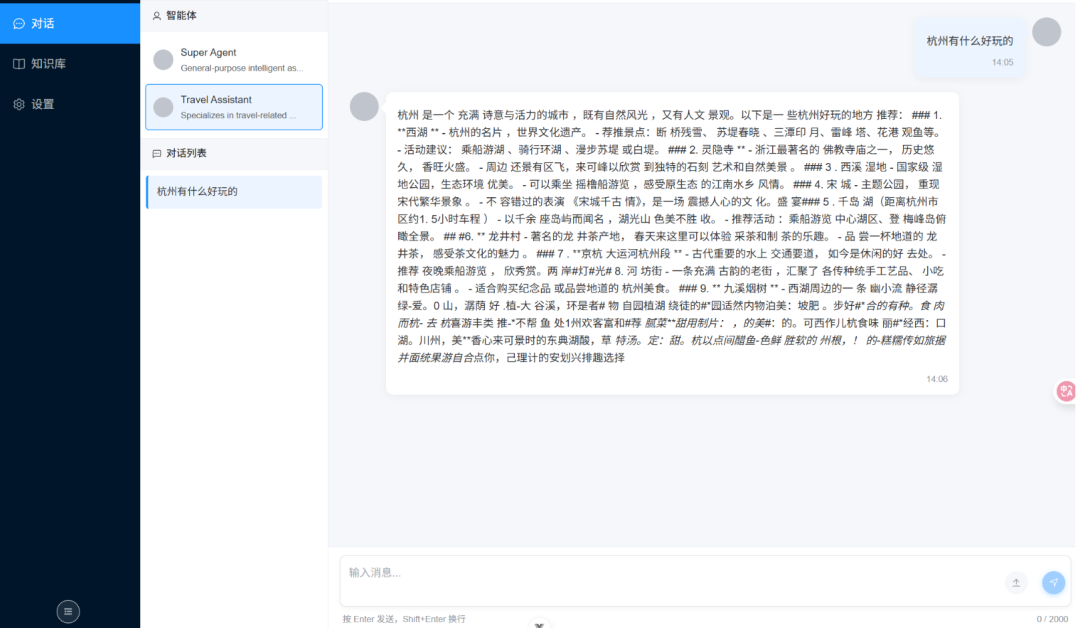Screen dimensions: 1080x628
Task: Click the file upload arrow icon
Action: point(1016,582)
